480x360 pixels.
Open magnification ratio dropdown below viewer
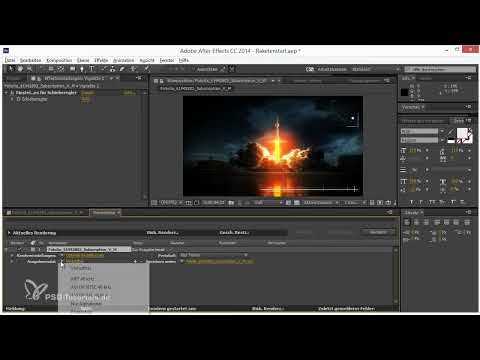[x=172, y=203]
